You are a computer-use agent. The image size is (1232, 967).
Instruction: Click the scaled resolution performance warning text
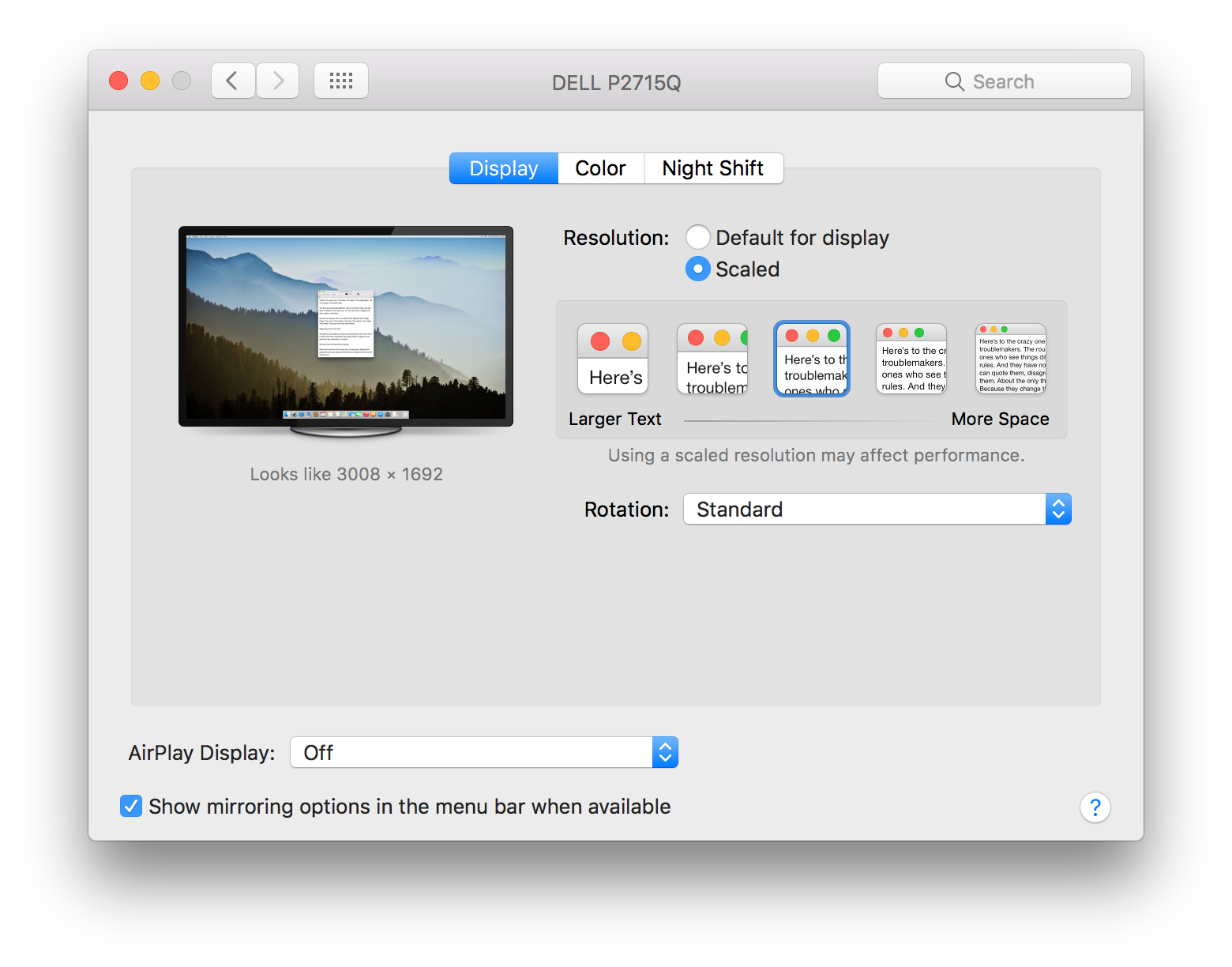pos(816,455)
